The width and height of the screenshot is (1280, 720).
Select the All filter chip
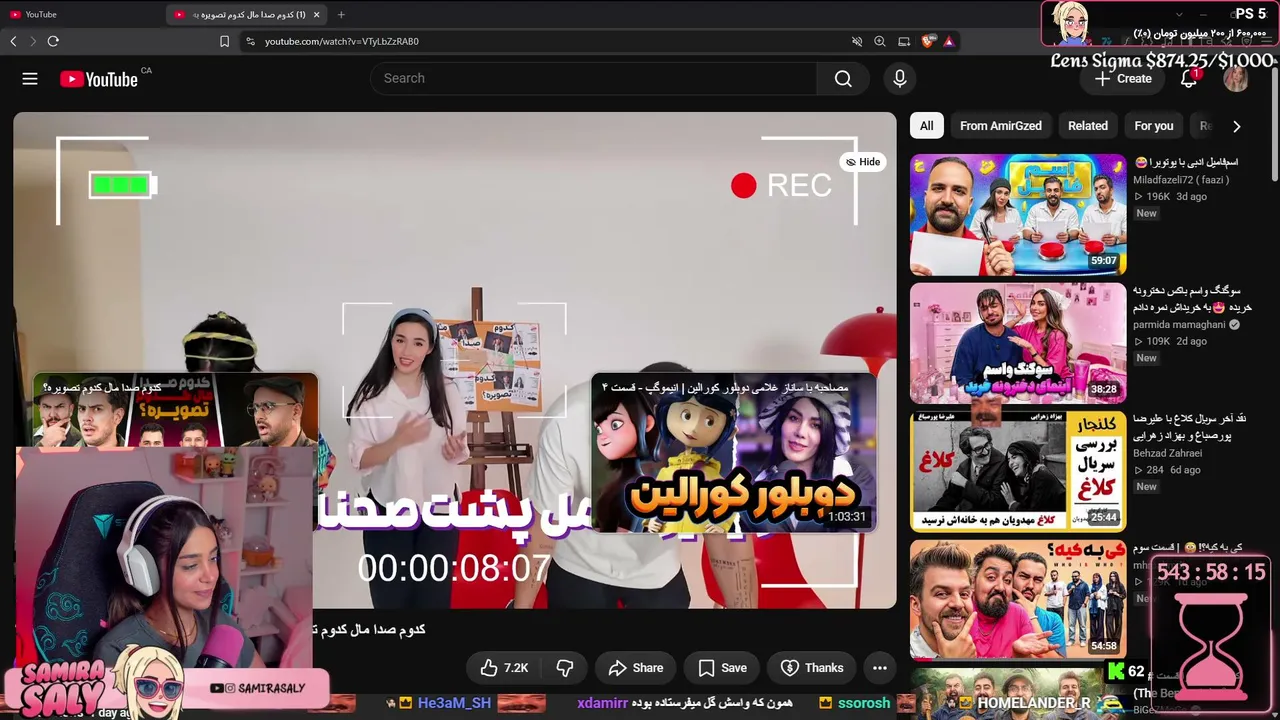point(927,126)
